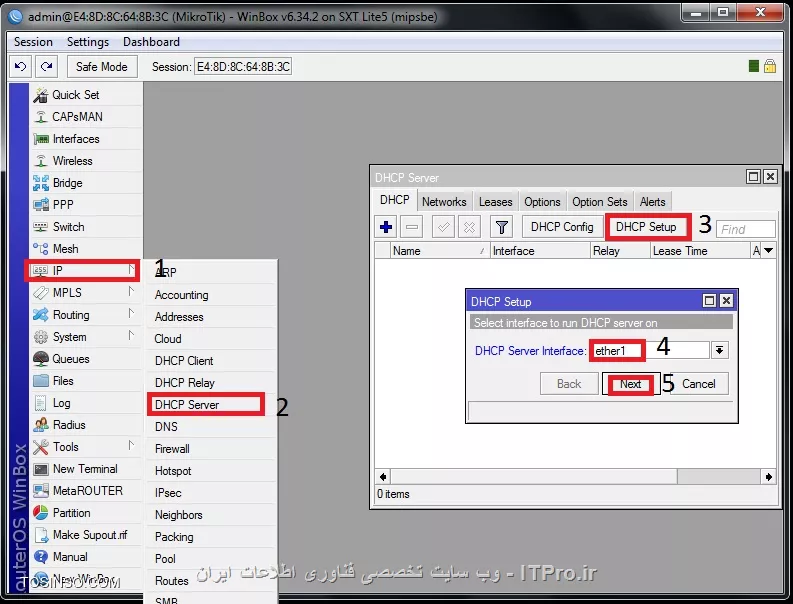793x604 pixels.
Task: Open Wireless from sidebar
Action: click(x=85, y=161)
